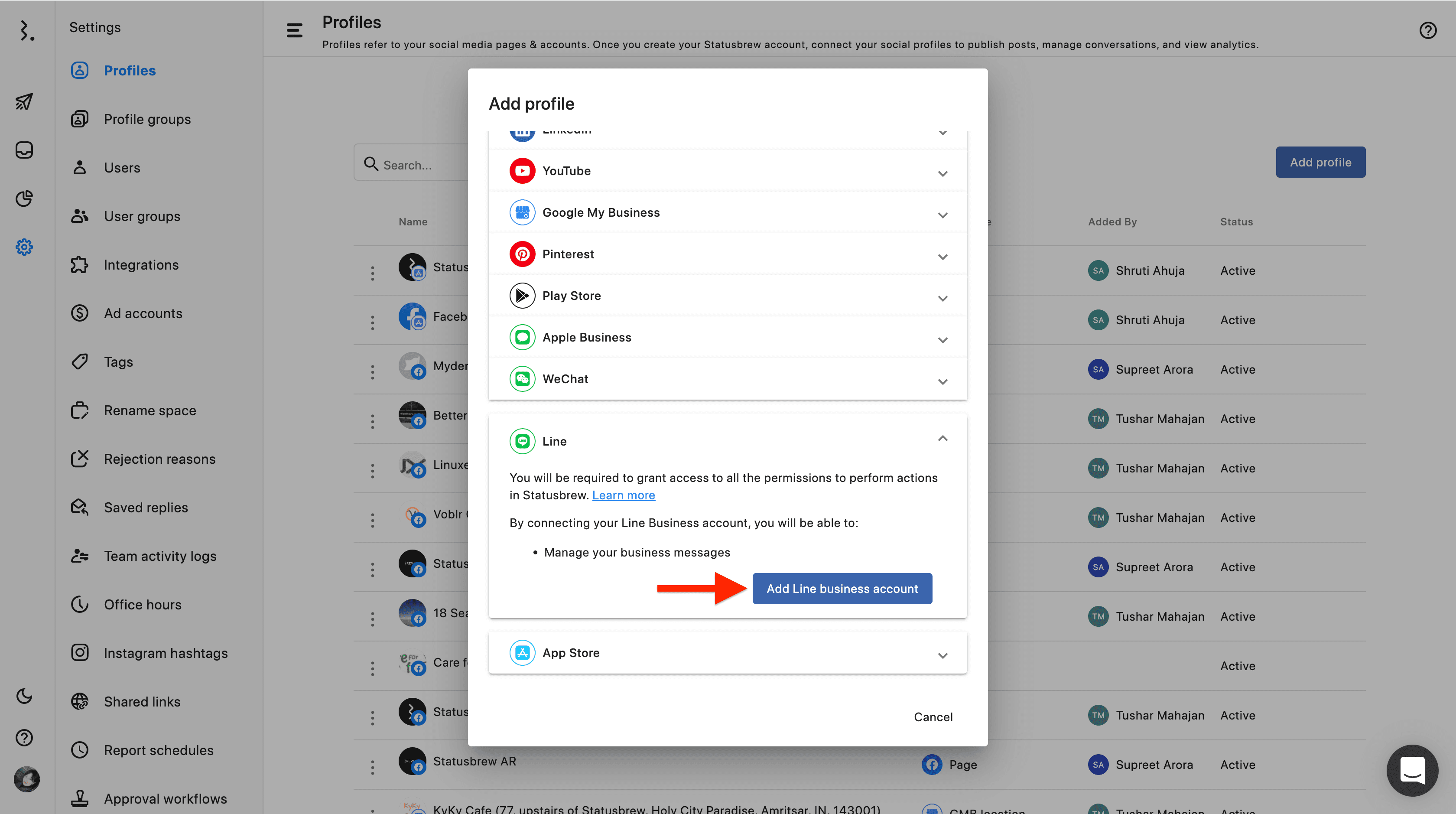The width and height of the screenshot is (1456, 814).
Task: Open row options for Statusbrew AR
Action: click(x=373, y=767)
